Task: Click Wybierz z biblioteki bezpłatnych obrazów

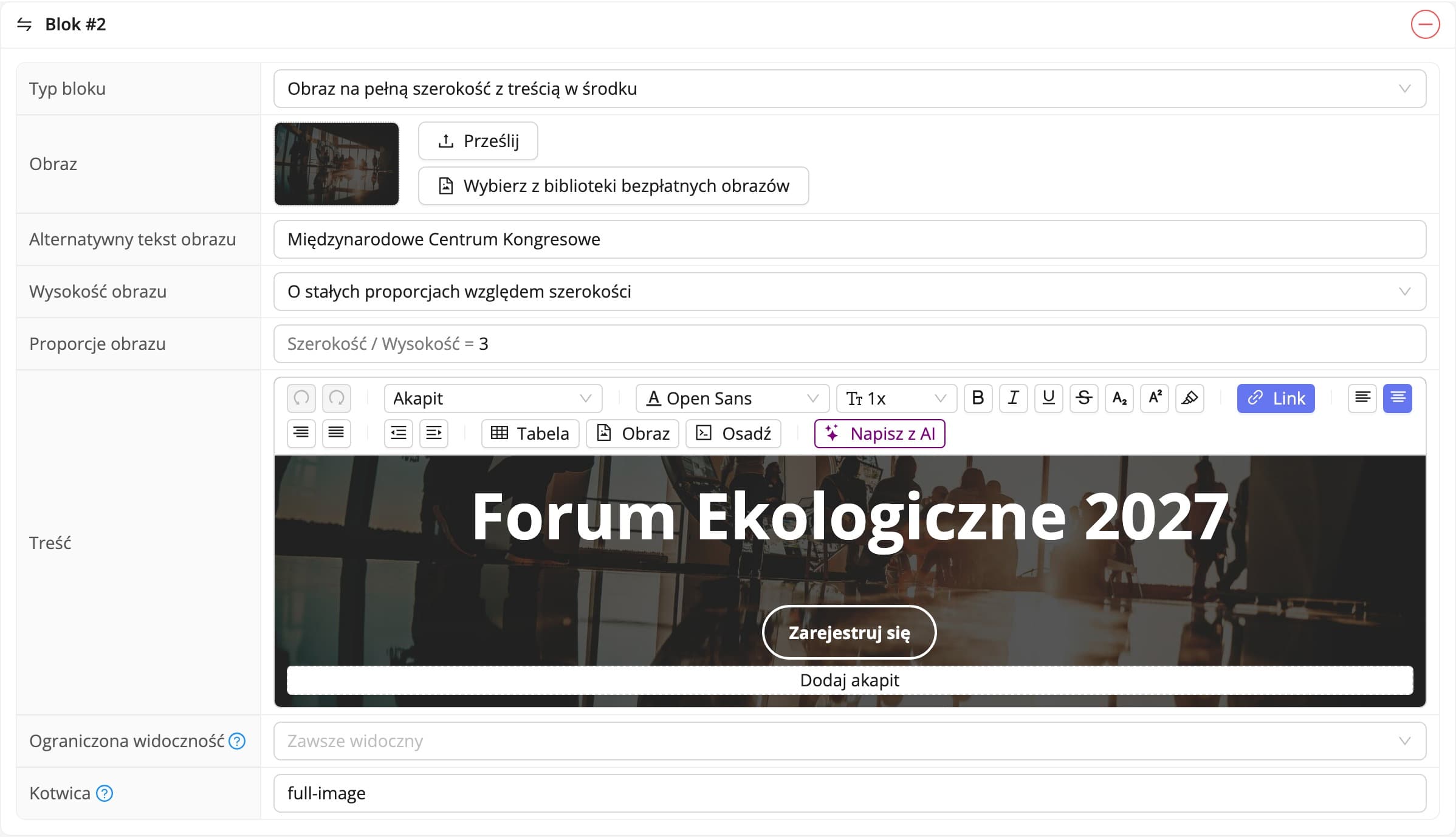Action: click(614, 186)
